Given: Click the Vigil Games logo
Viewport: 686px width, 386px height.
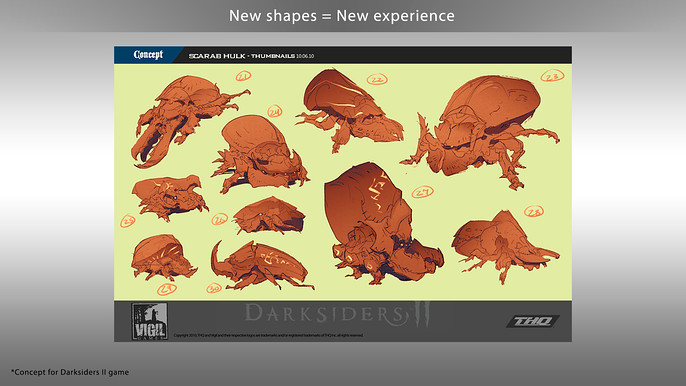Looking at the screenshot, I should point(150,322).
